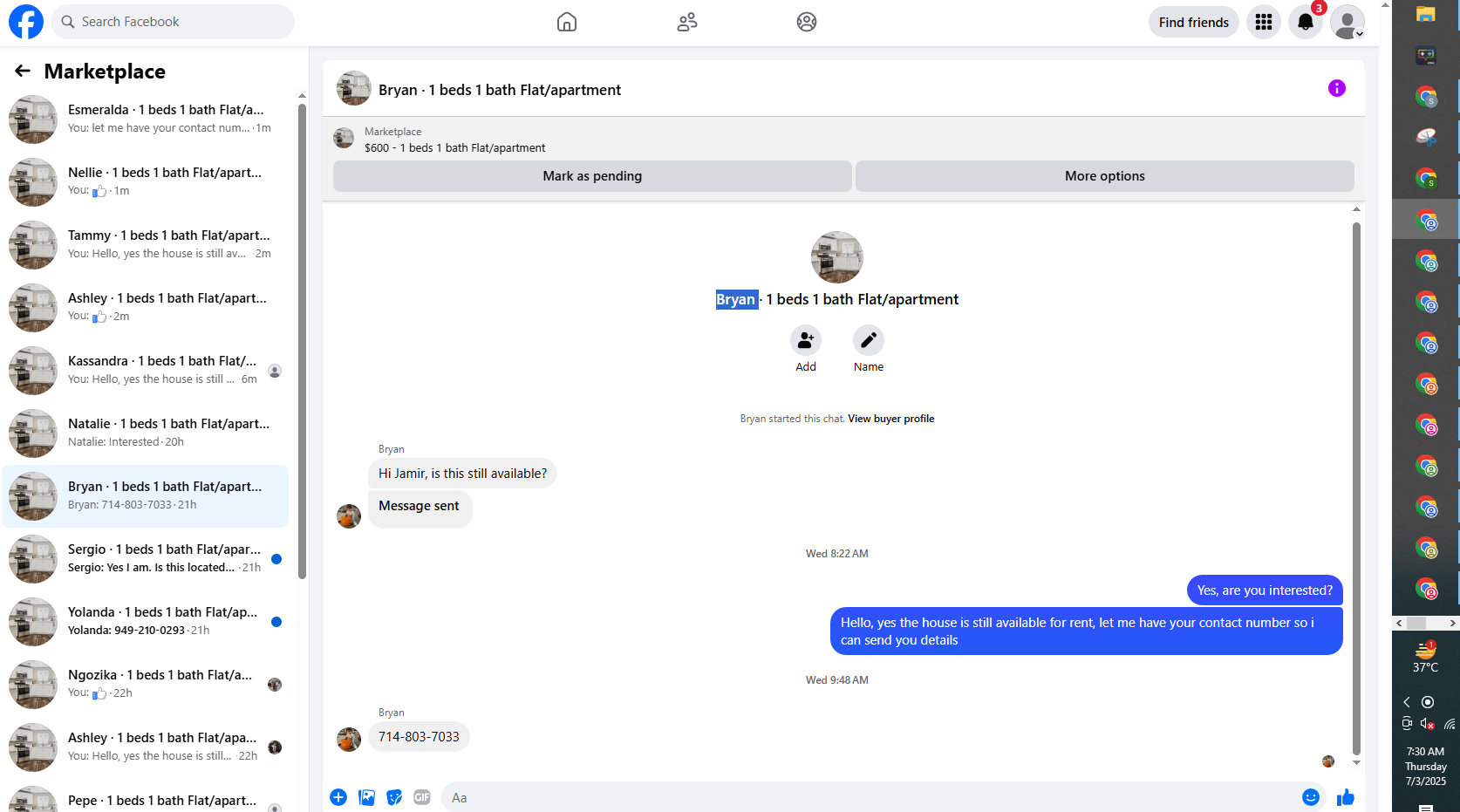Screen dimensions: 1460x812
Task: Open the Groups icon in top navigation
Action: (x=807, y=22)
